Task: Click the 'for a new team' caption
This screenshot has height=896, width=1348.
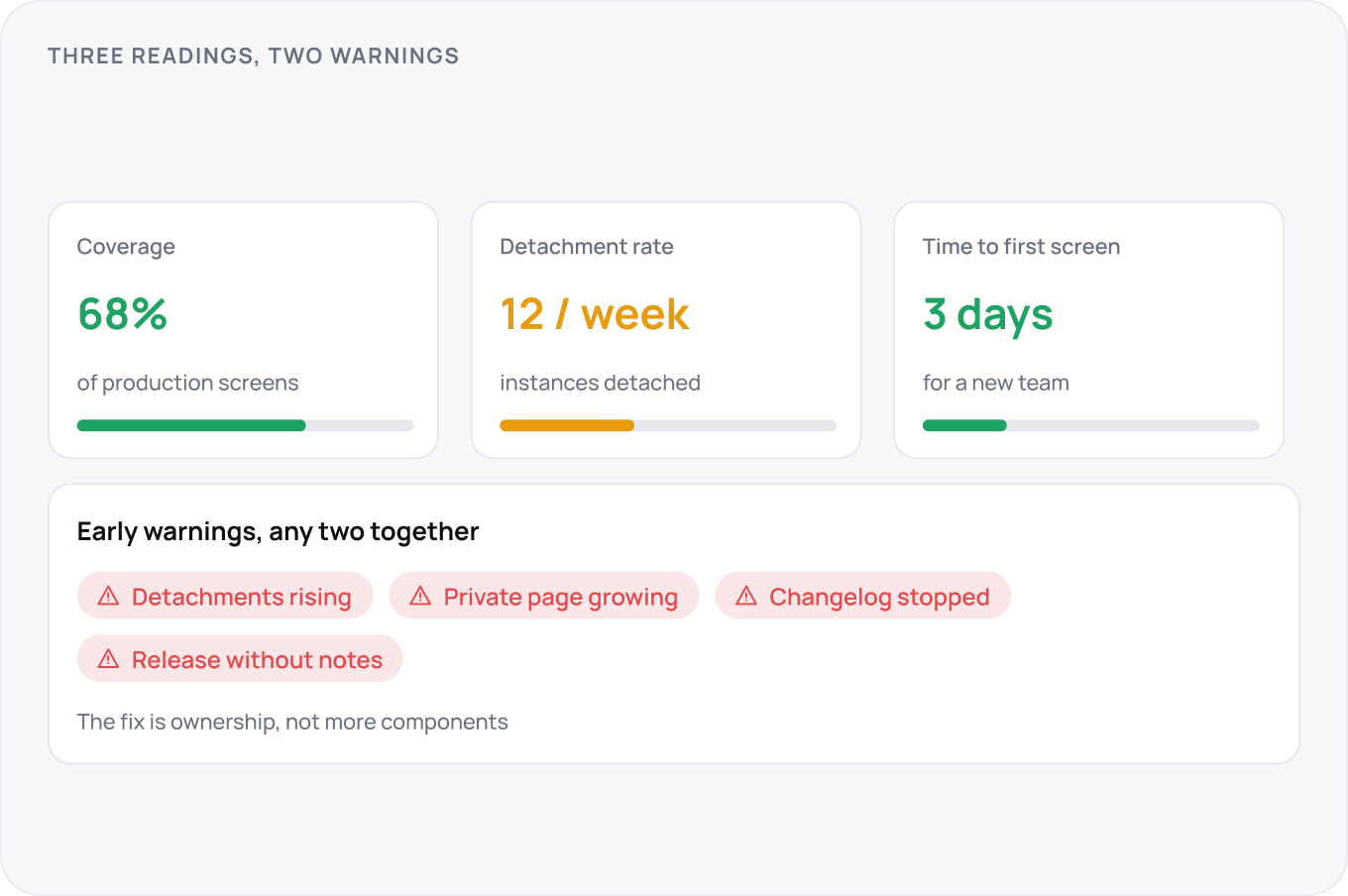Action: [995, 383]
